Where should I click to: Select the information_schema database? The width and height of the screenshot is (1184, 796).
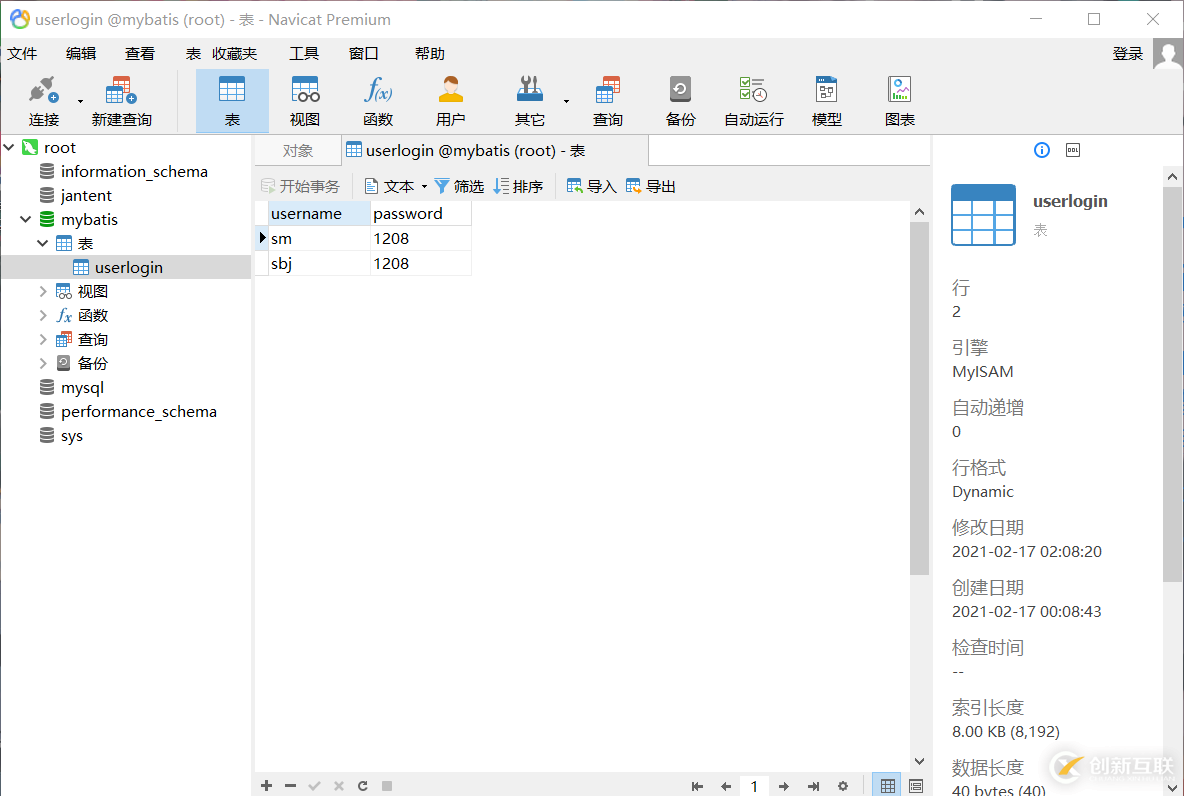click(x=134, y=171)
